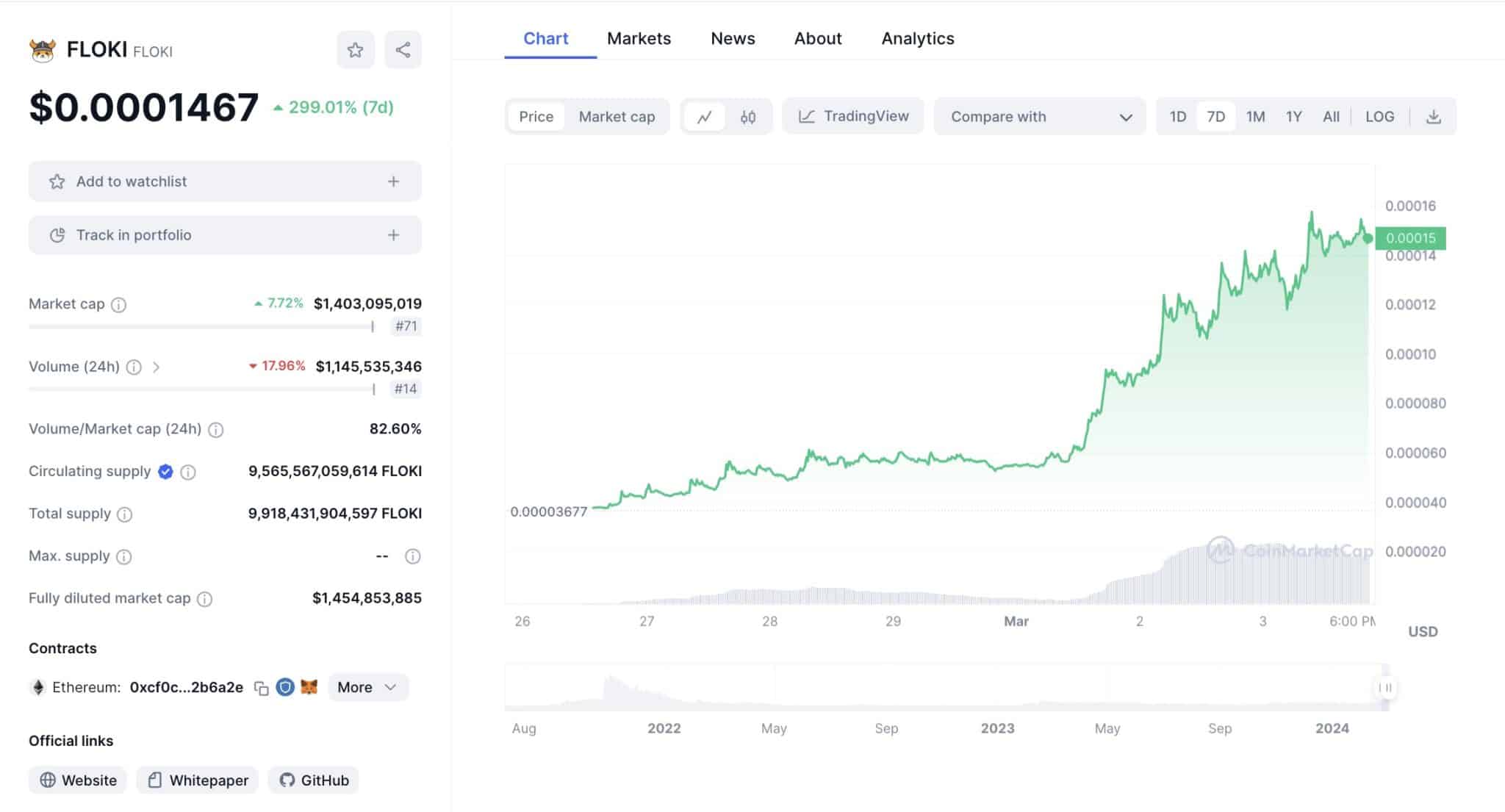This screenshot has height=812, width=1505.
Task: Open Circulating supply info icon
Action: [188, 472]
